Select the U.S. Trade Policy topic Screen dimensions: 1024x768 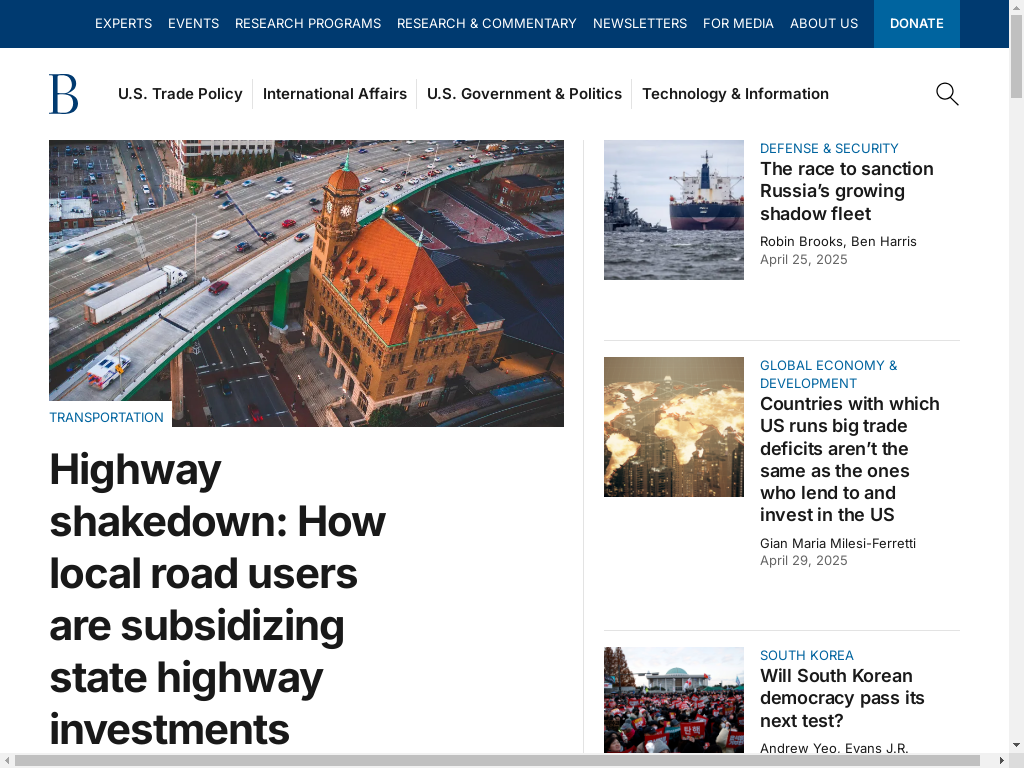point(180,94)
